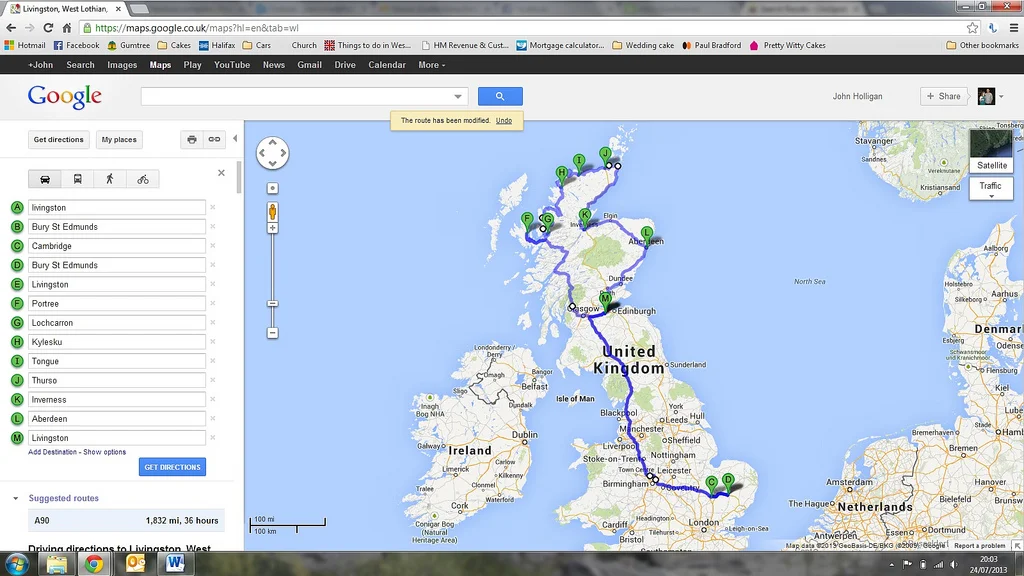This screenshot has height=576, width=1024.
Task: Open the More menu in Google bar
Action: pyautogui.click(x=432, y=65)
